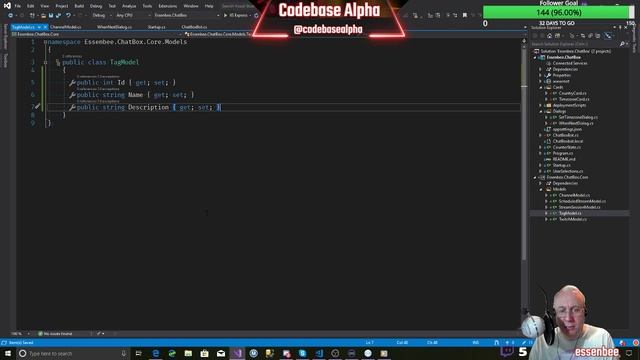Select StreamSessionModel.cs in Solution Explorer
The image size is (640, 360).
pos(579,207)
